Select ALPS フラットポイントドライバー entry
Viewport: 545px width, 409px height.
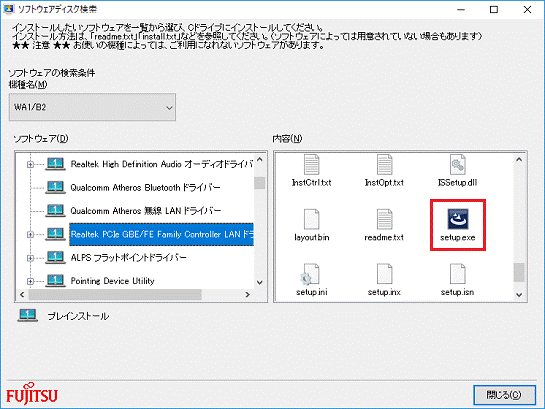128,257
